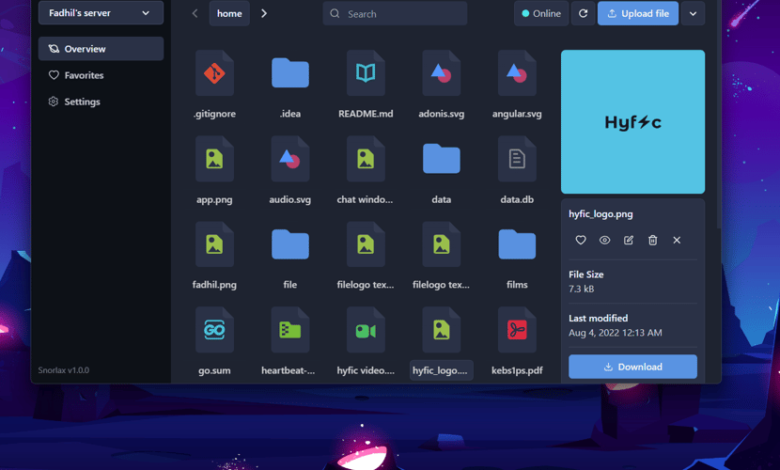The width and height of the screenshot is (780, 470).
Task: Expand the dropdown next to Upload file
Action: [x=693, y=13]
